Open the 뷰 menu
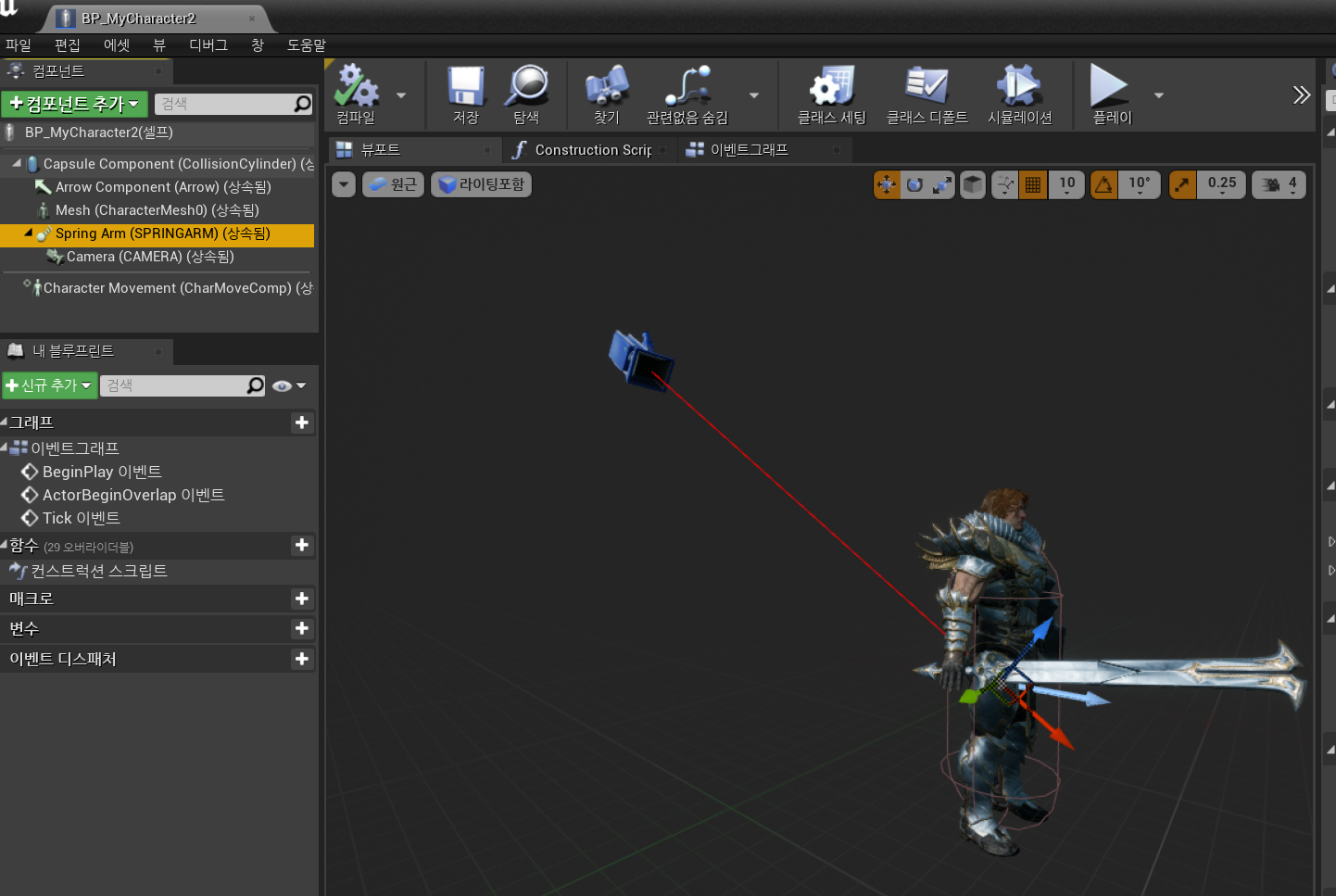Screen dimensions: 1336x896 click(x=159, y=44)
